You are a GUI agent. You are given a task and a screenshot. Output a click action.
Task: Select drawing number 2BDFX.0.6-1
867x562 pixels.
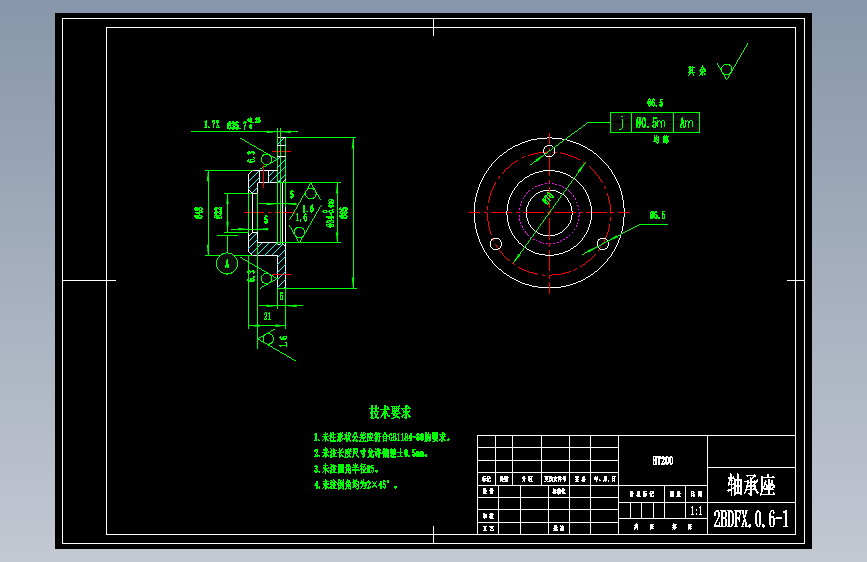751,519
